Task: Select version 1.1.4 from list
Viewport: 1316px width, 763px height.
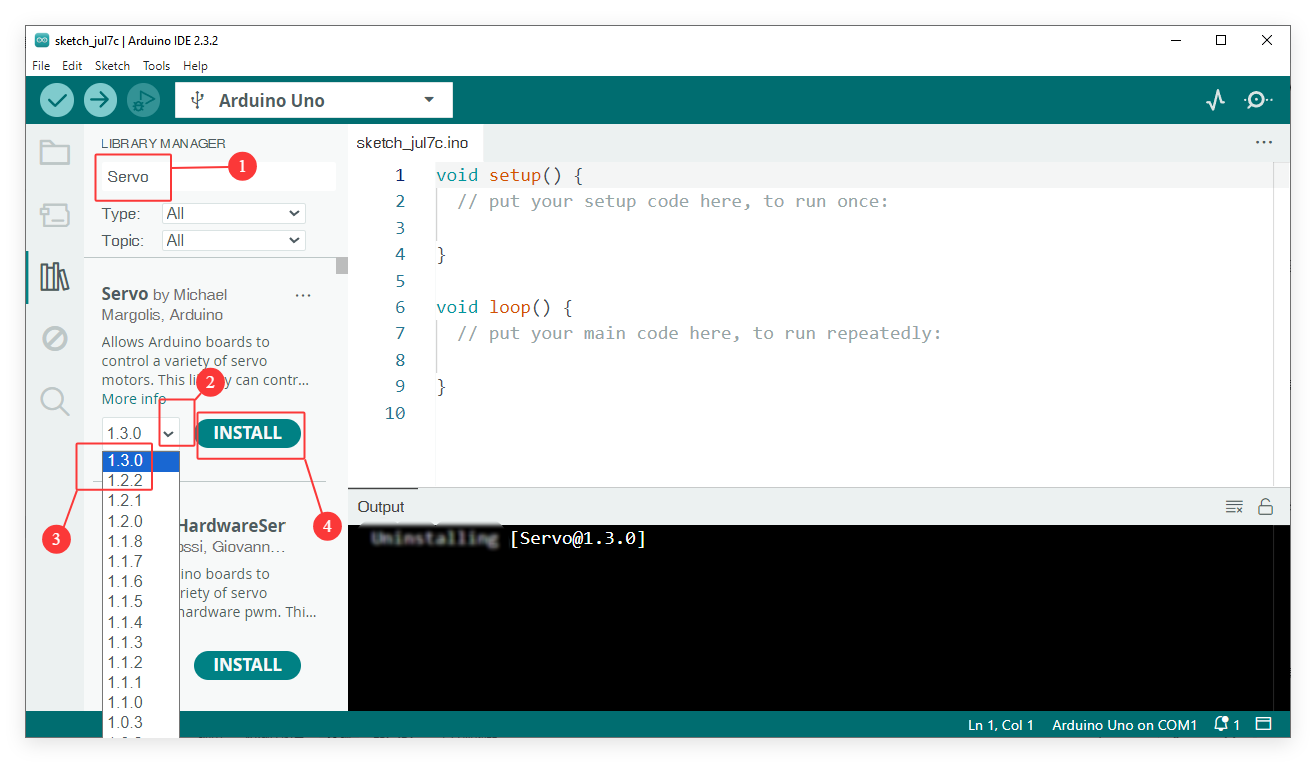Action: (141, 622)
